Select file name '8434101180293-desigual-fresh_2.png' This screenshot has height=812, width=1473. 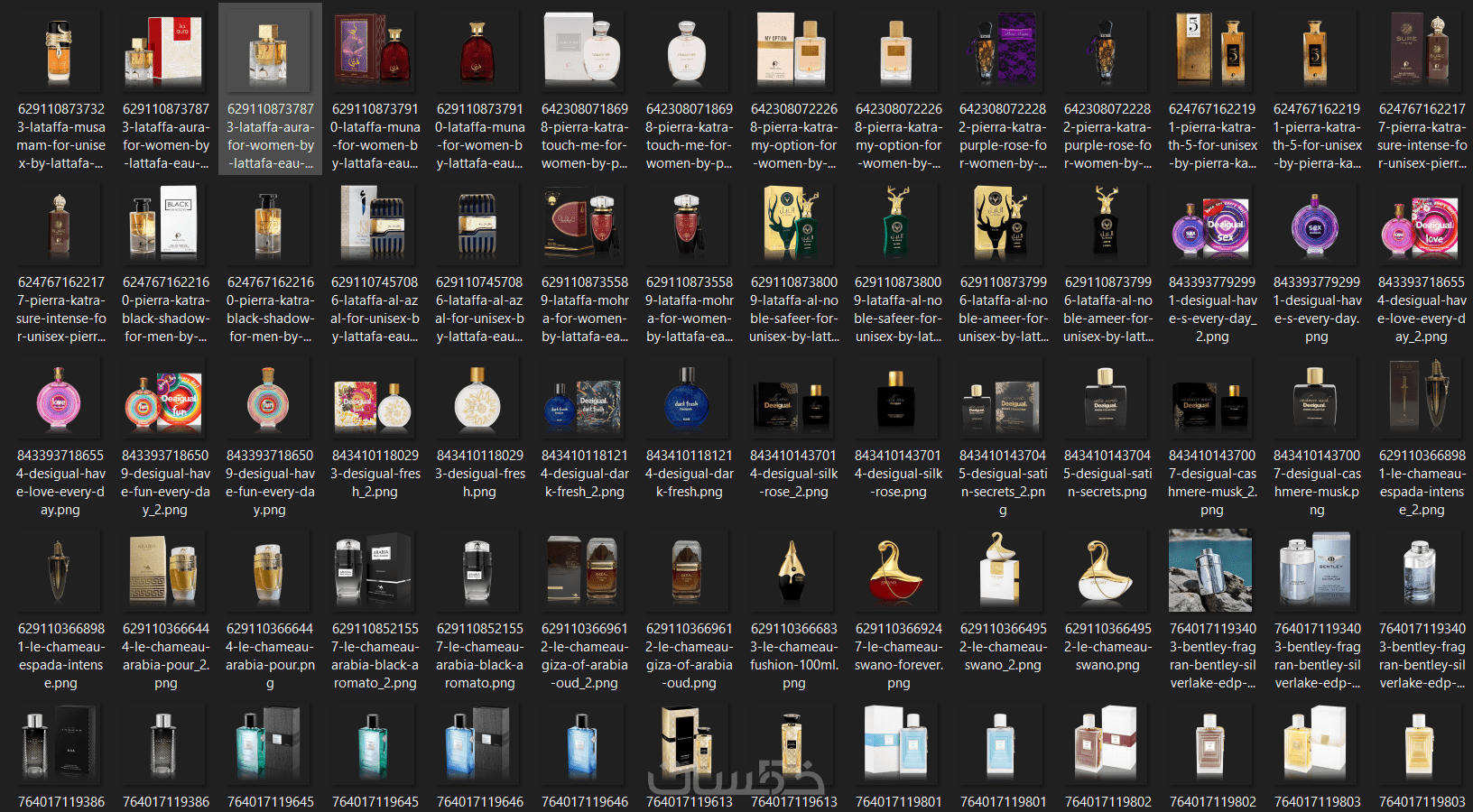click(x=375, y=474)
